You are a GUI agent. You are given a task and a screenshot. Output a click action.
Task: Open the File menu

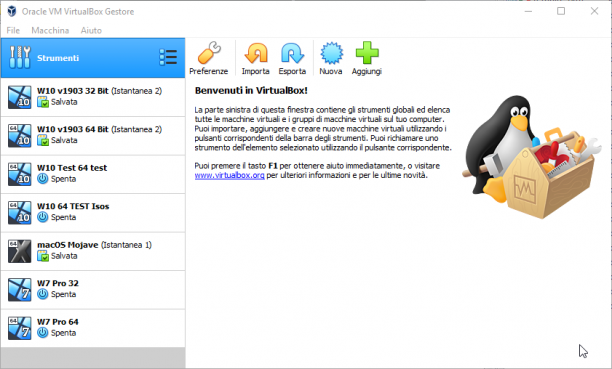pyautogui.click(x=13, y=30)
